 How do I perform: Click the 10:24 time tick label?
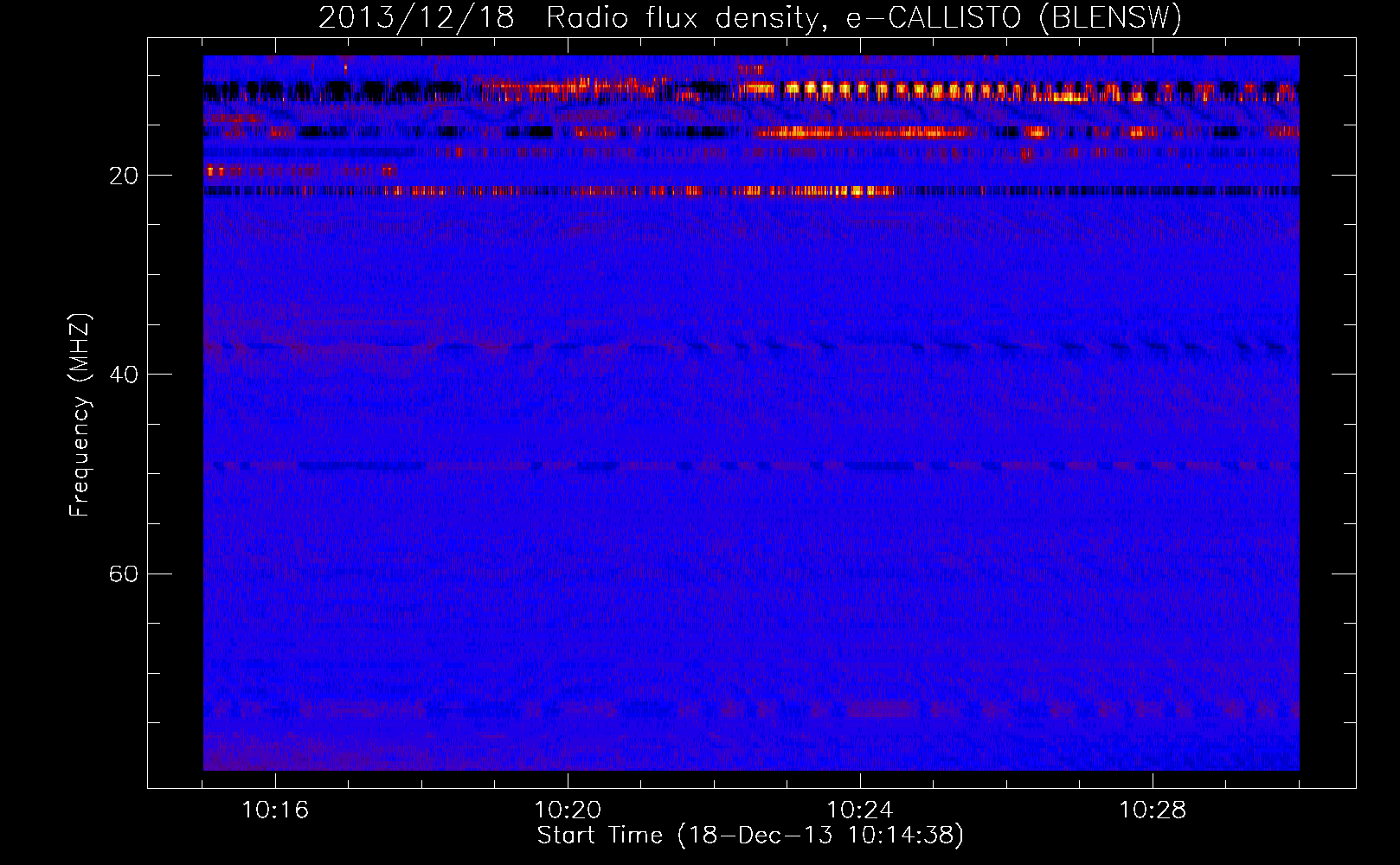click(x=860, y=811)
